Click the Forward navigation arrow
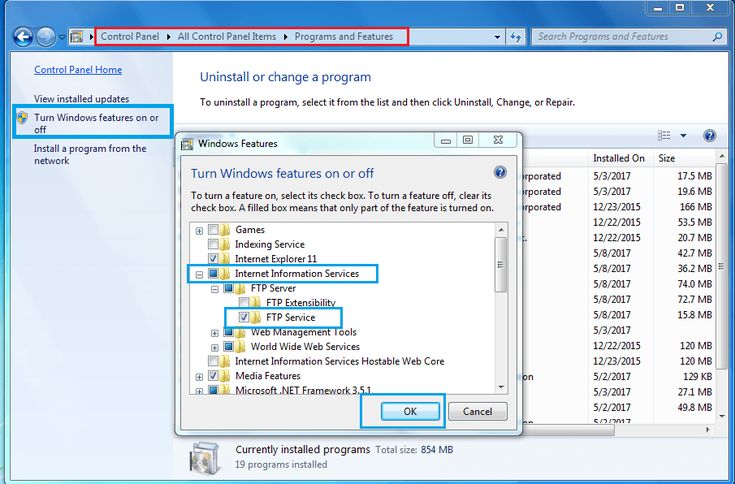The image size is (735, 484). (45, 37)
